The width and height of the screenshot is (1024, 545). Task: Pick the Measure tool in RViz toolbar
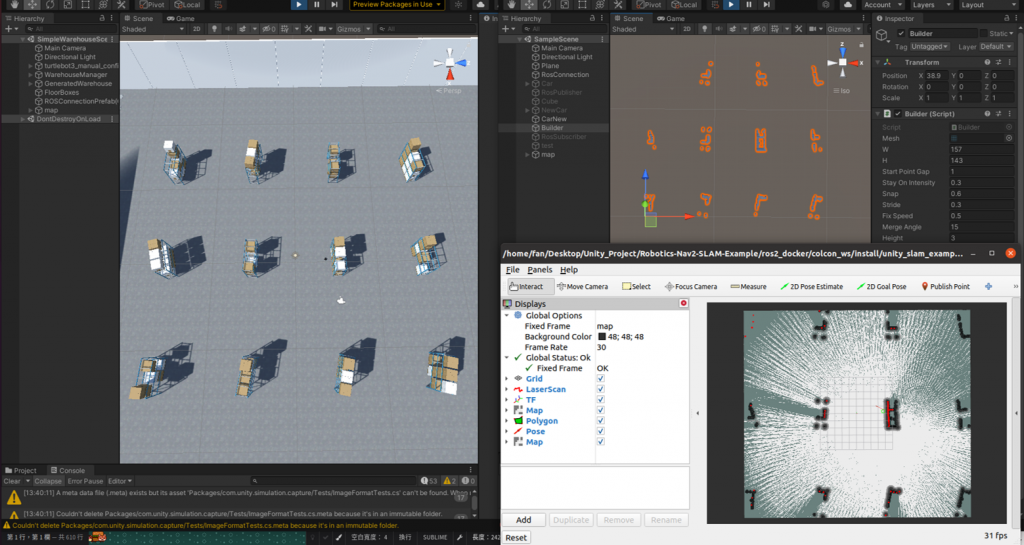[748, 286]
